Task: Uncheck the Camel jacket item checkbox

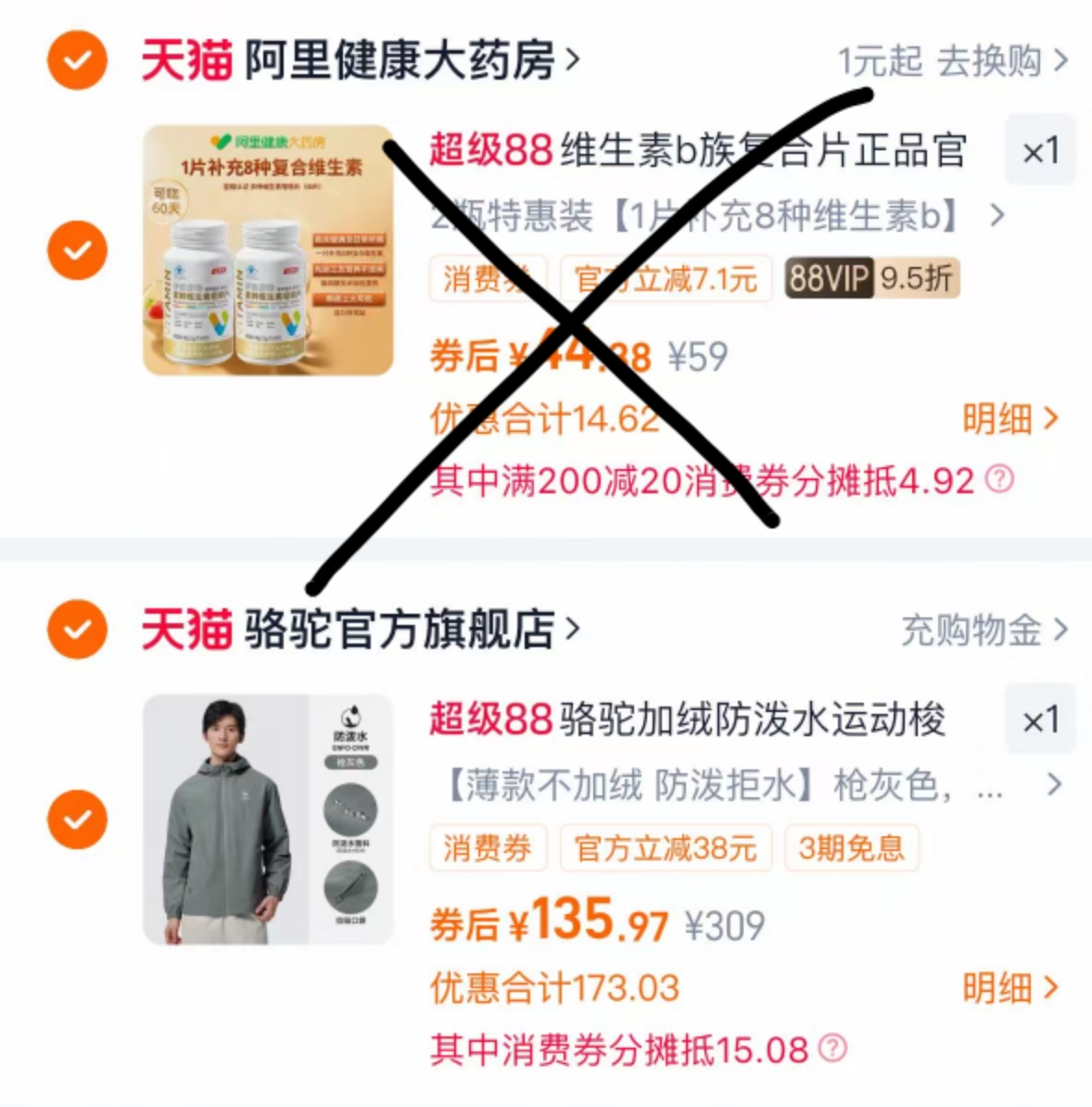Action: tap(78, 819)
